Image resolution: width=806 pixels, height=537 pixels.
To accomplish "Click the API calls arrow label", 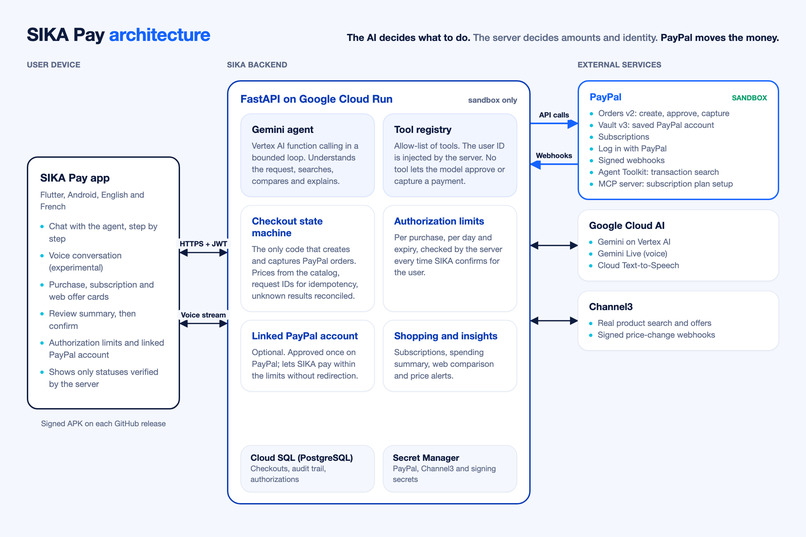I will click(554, 115).
